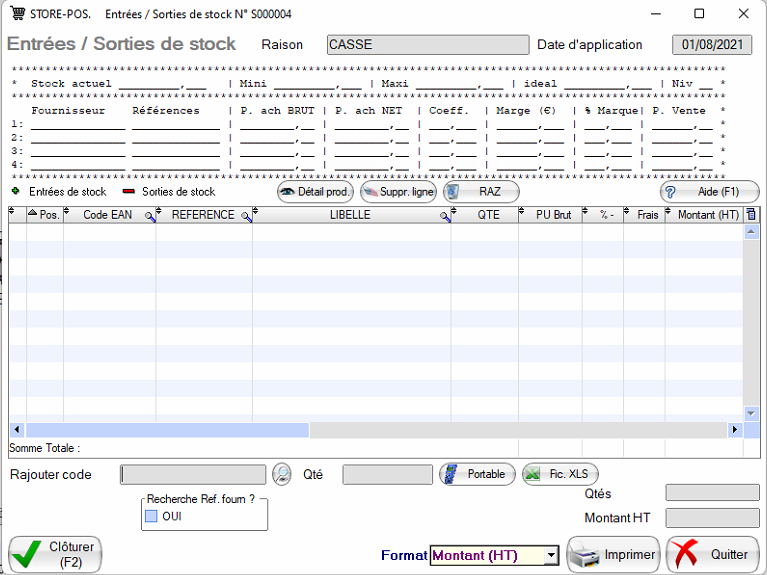Click the Rajouter code input field
This screenshot has height=575, width=767.
click(x=193, y=474)
